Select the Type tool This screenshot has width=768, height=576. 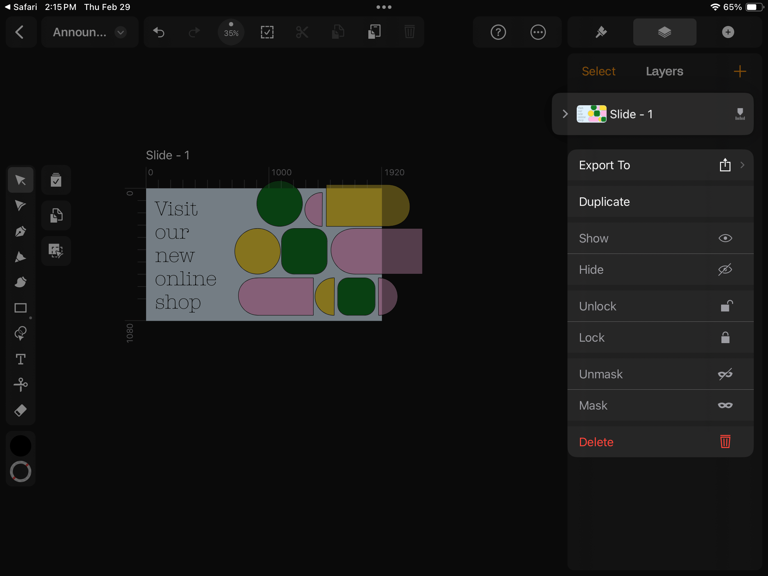(21, 360)
